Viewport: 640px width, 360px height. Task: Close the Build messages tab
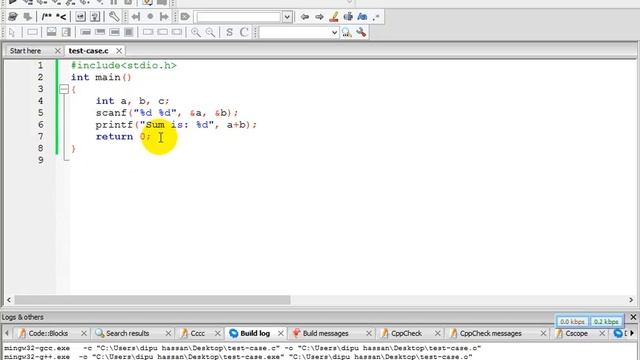[x=369, y=333]
